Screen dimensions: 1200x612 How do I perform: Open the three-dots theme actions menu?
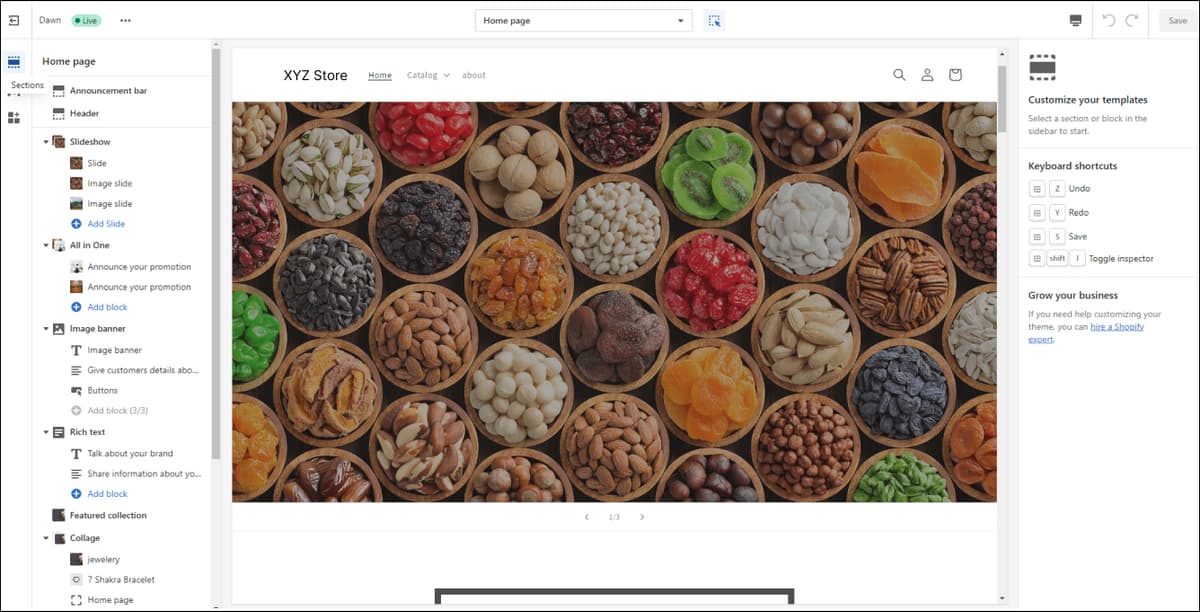coord(125,20)
